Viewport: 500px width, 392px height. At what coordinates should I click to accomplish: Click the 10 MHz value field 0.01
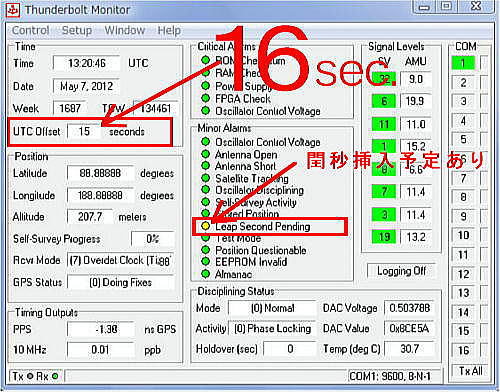[101, 349]
